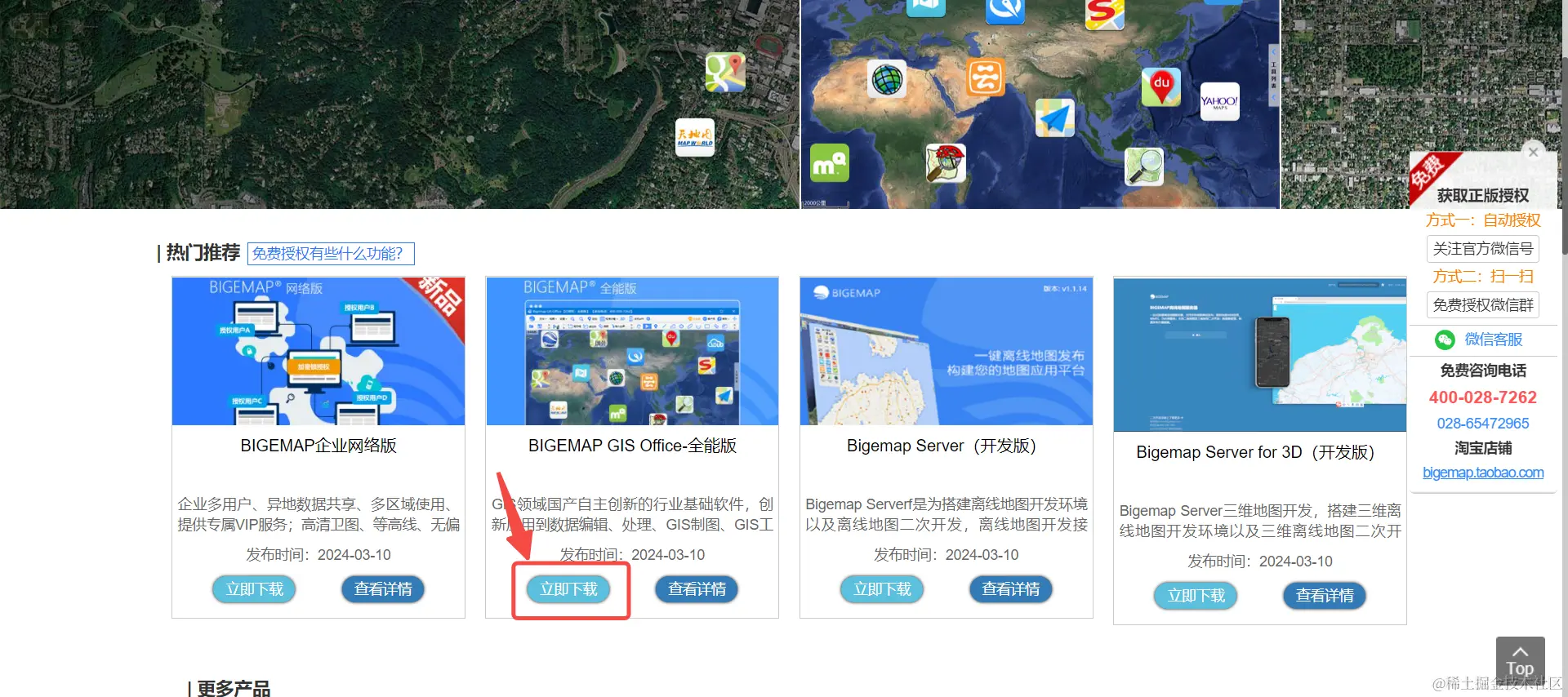This screenshot has height=697, width=1568.
Task: View details of BIGEMAP企业网络版
Action: click(x=383, y=589)
